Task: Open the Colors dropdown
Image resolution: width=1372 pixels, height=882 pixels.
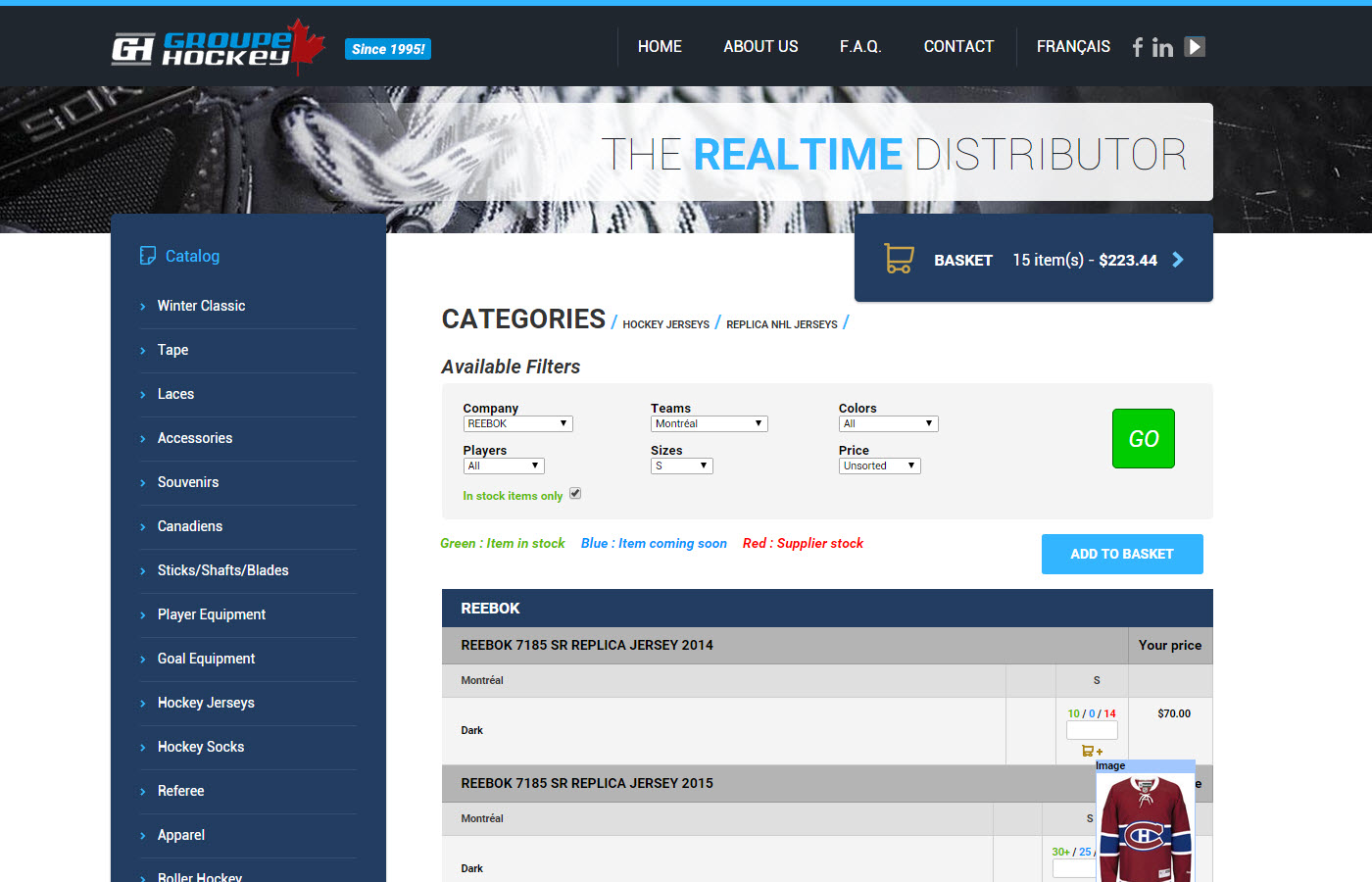Action: pyautogui.click(x=888, y=423)
